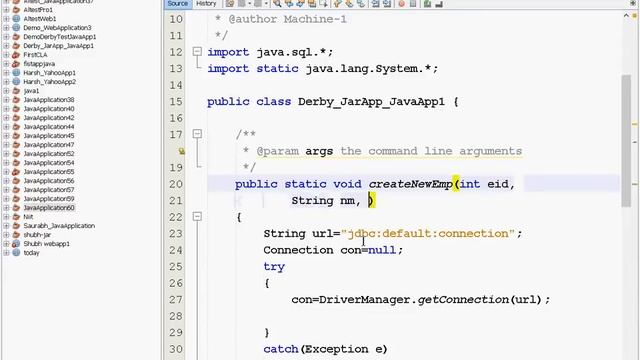
Task: Select the JavaApplication52 project
Action: point(49,154)
